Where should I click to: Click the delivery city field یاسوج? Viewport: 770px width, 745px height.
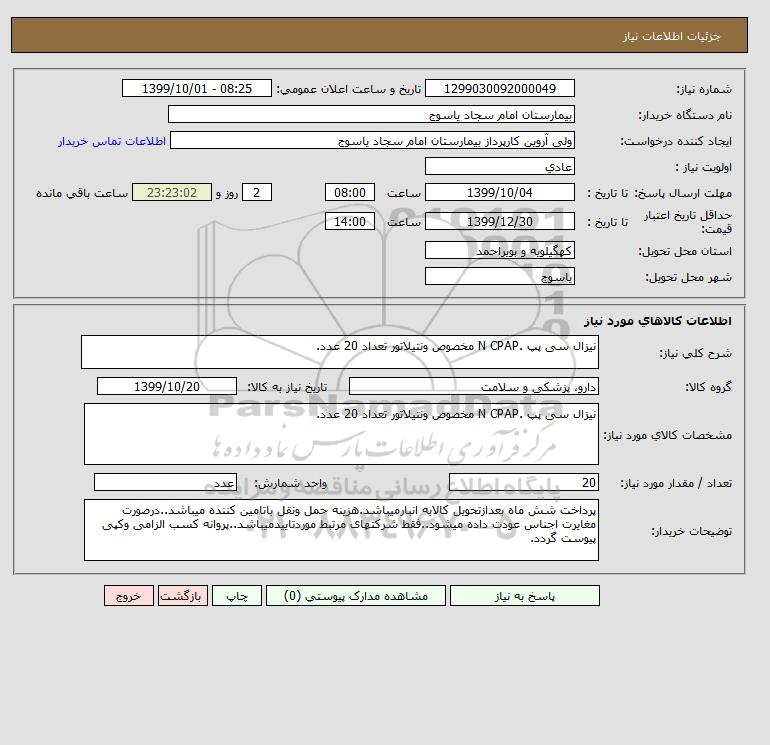point(499,276)
